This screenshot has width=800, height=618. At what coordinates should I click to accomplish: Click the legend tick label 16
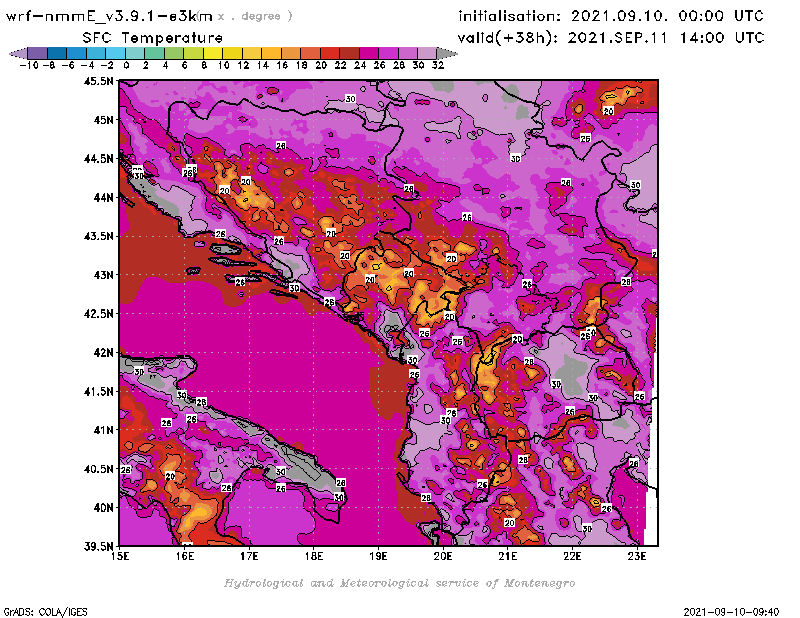pos(282,65)
